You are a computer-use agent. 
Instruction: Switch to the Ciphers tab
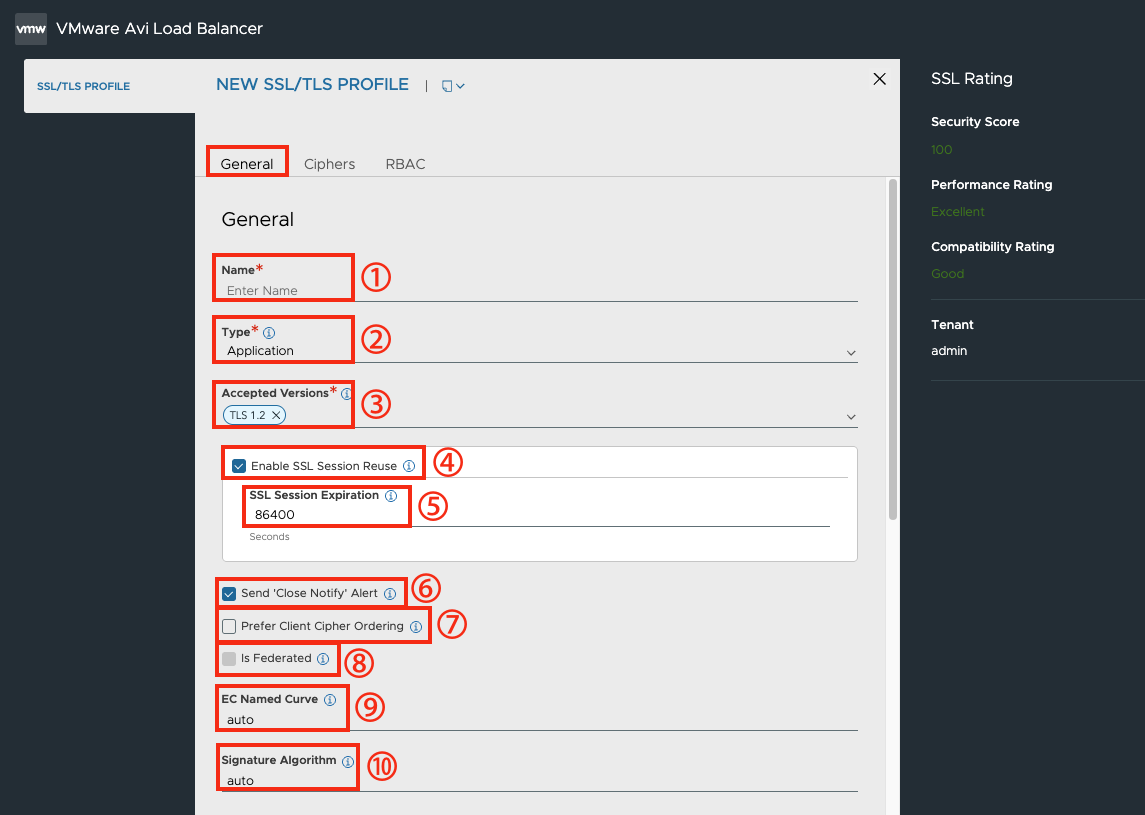[x=329, y=164]
